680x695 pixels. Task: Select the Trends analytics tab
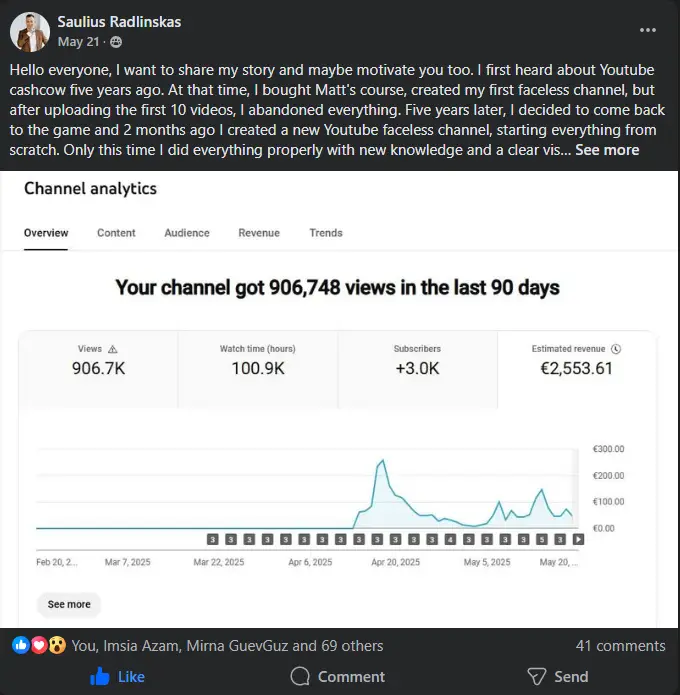(326, 233)
